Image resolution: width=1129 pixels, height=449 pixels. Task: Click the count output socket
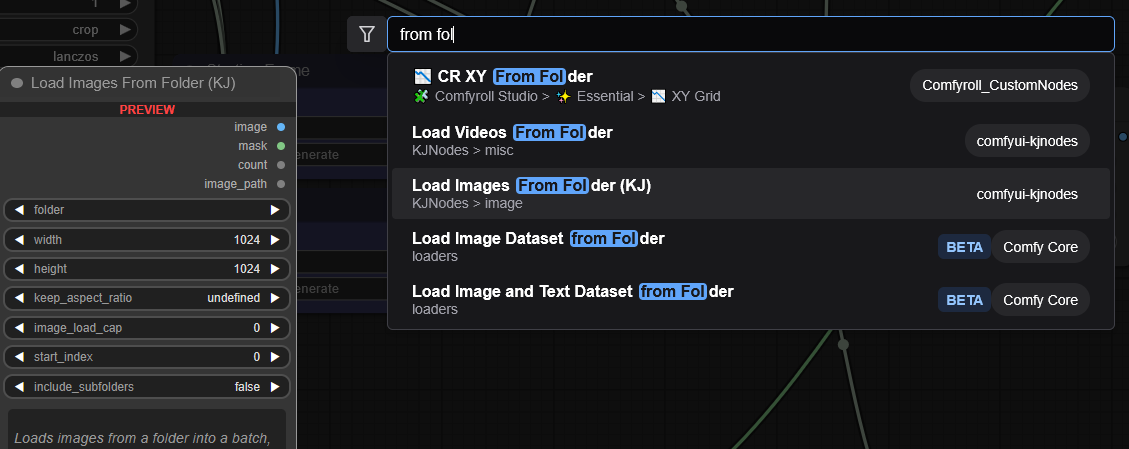coord(281,165)
